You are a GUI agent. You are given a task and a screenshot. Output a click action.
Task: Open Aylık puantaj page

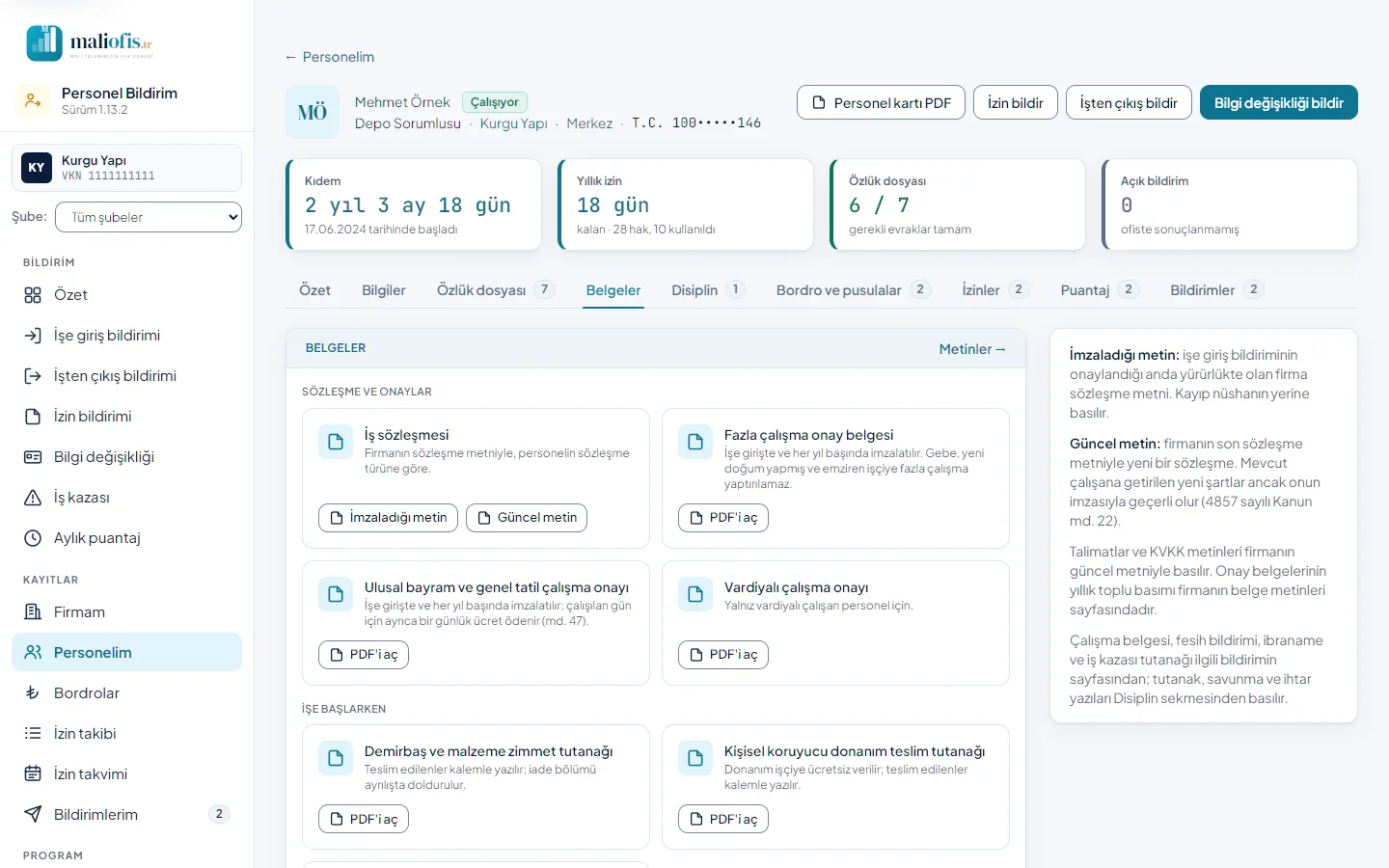click(x=126, y=538)
